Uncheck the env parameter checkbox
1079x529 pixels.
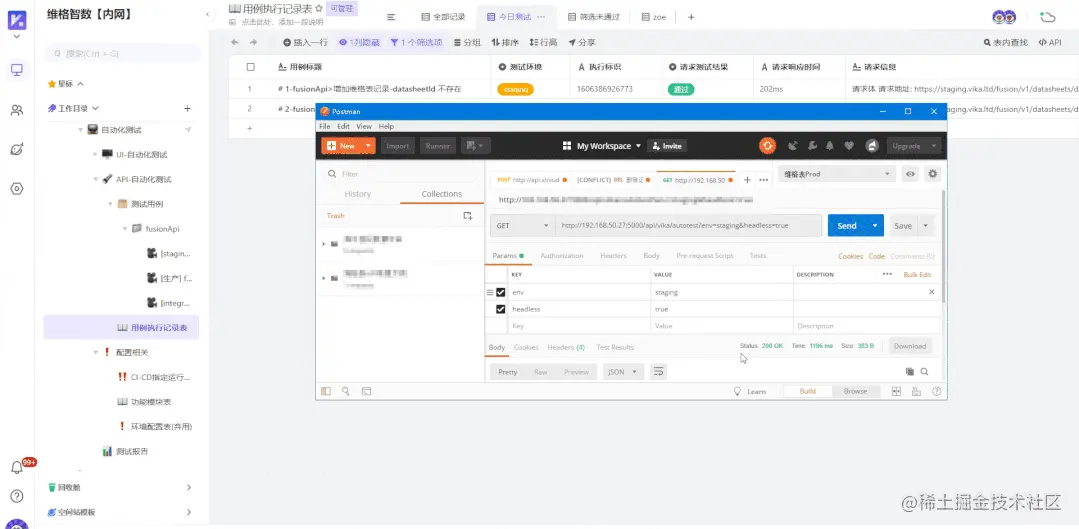coord(500,292)
